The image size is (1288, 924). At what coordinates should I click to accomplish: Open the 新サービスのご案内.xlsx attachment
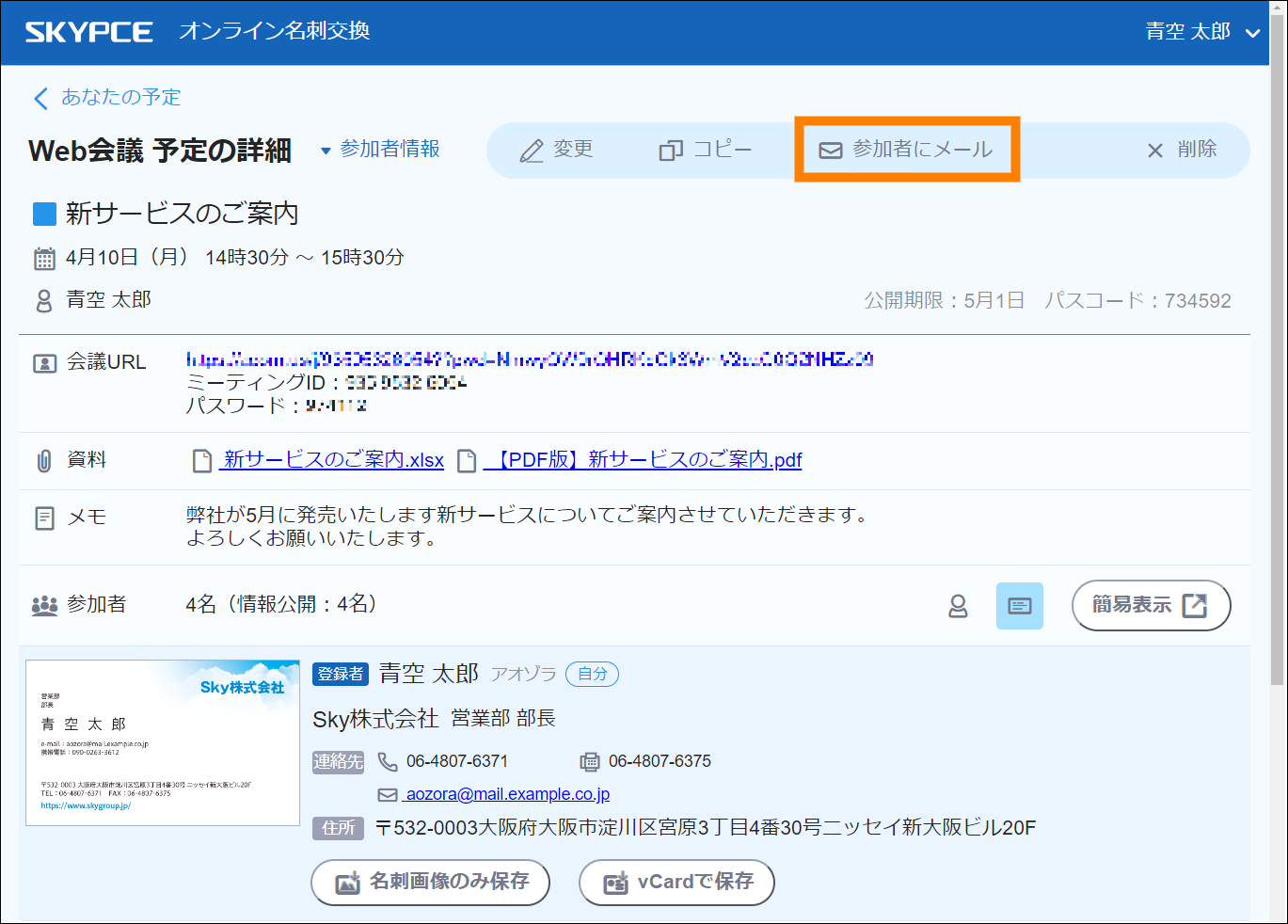pos(332,460)
